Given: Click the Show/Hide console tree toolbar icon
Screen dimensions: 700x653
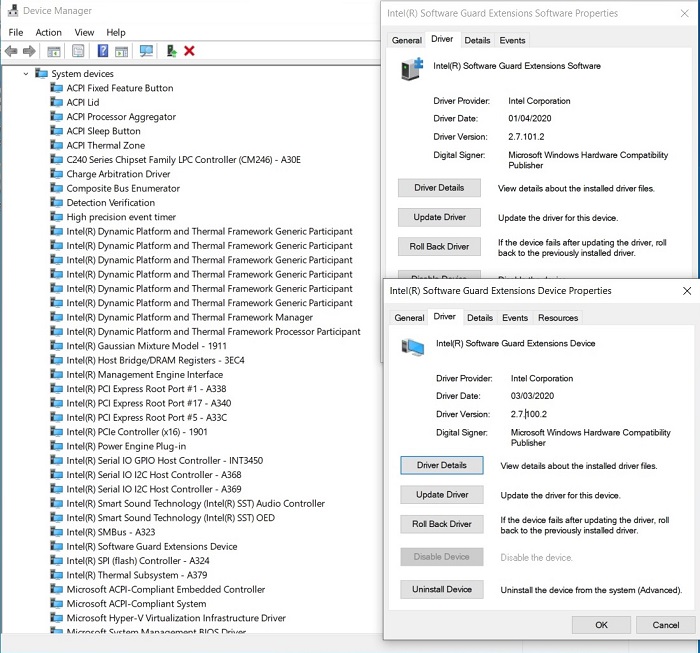Looking at the screenshot, I should 54,51.
